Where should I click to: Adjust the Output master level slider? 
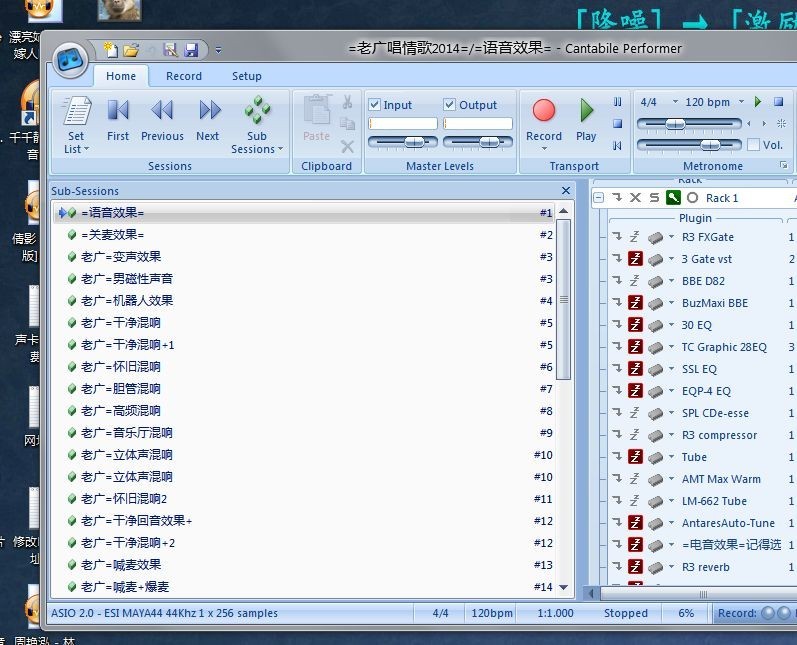(478, 142)
